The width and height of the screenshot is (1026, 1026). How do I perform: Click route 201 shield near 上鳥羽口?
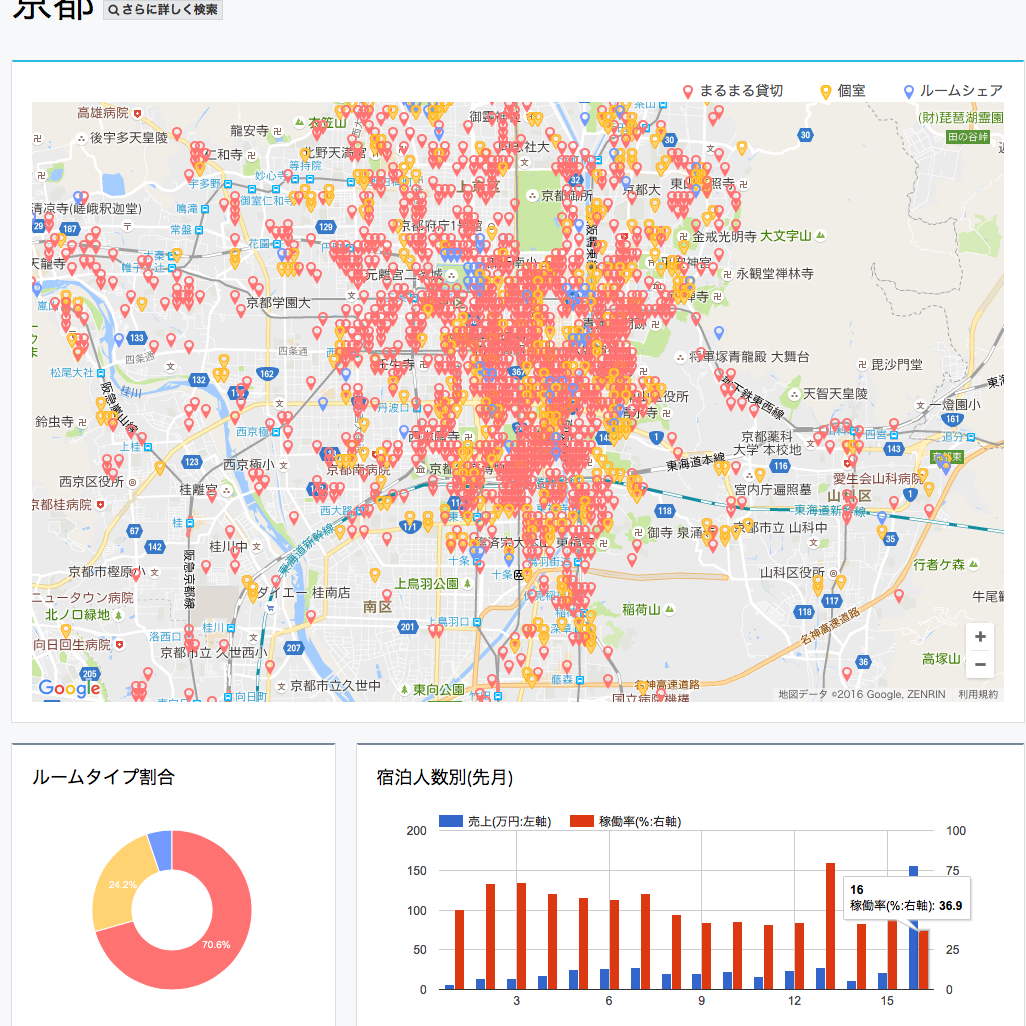coord(408,627)
